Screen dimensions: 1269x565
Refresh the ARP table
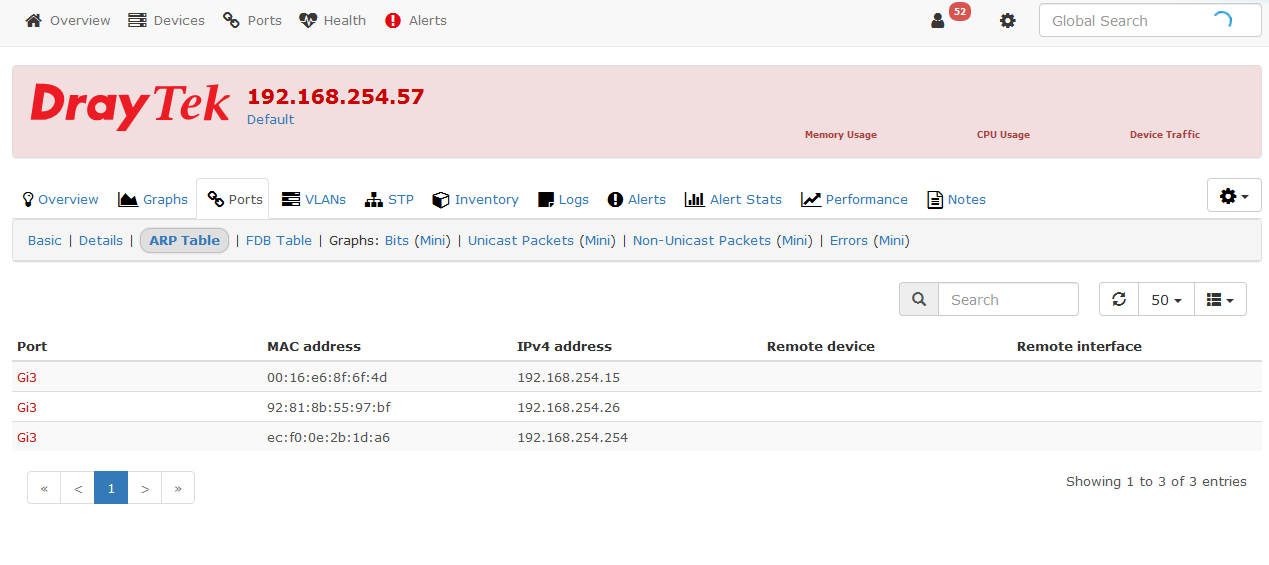pyautogui.click(x=1119, y=300)
